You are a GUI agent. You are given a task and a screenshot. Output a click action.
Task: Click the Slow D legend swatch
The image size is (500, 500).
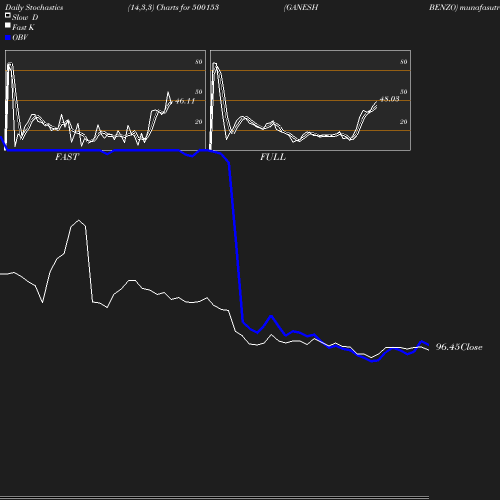(x=8, y=15)
